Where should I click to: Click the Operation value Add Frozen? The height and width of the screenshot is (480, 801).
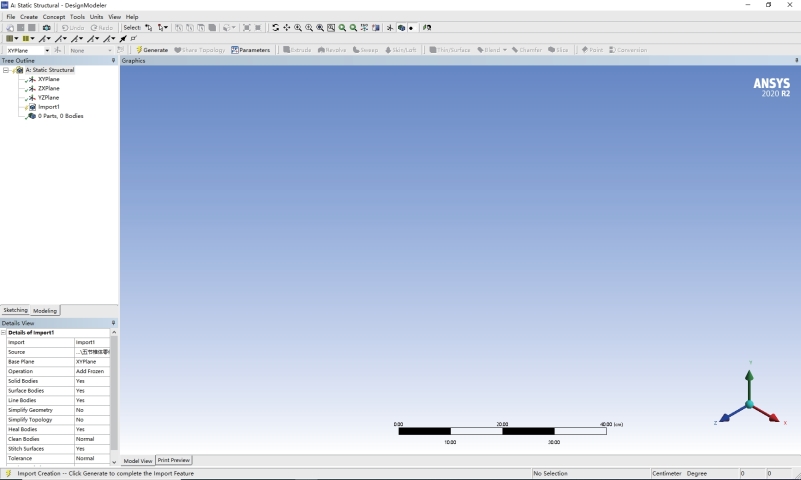click(92, 371)
